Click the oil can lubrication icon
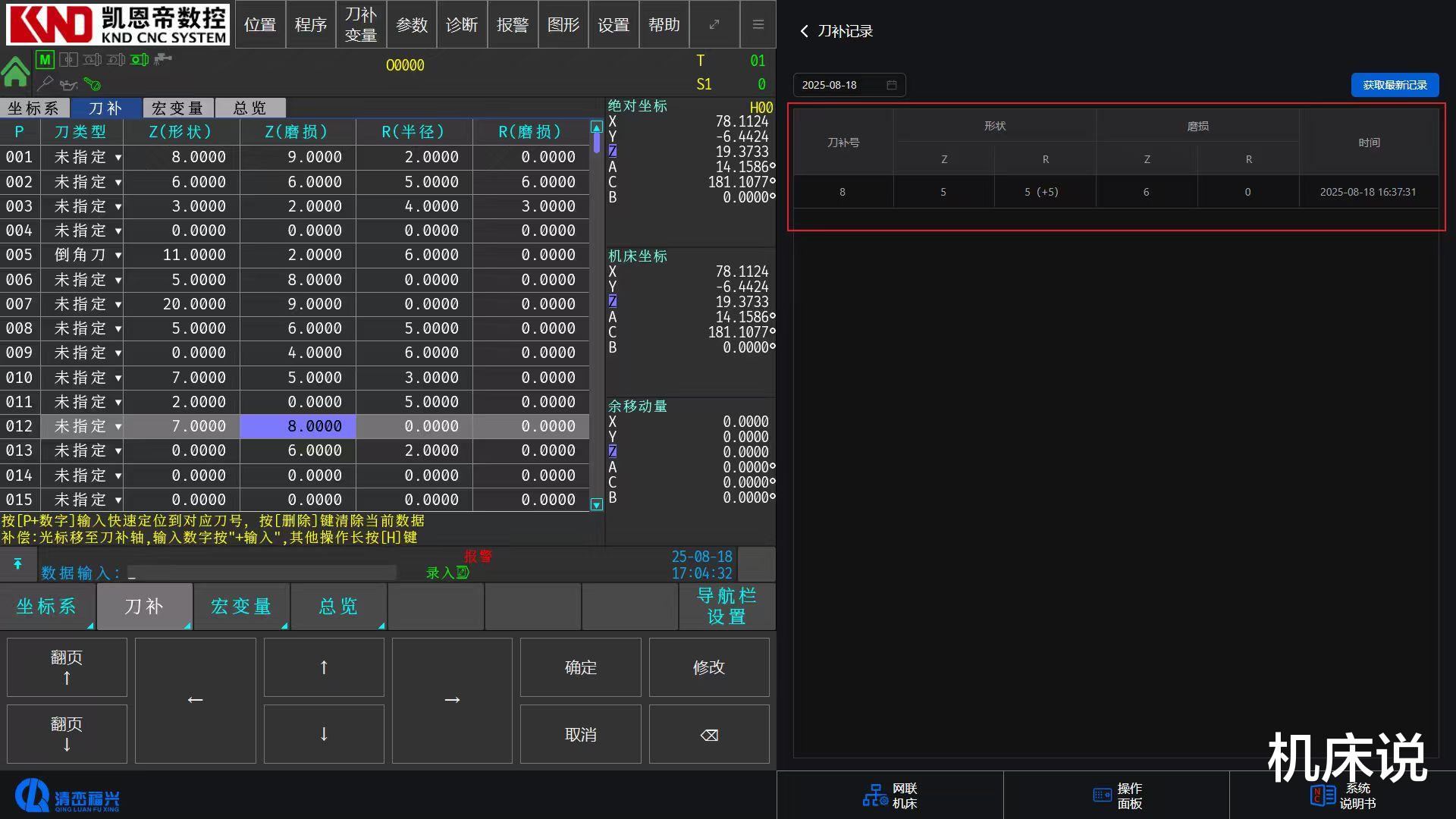Viewport: 1456px width, 819px height. point(69,84)
